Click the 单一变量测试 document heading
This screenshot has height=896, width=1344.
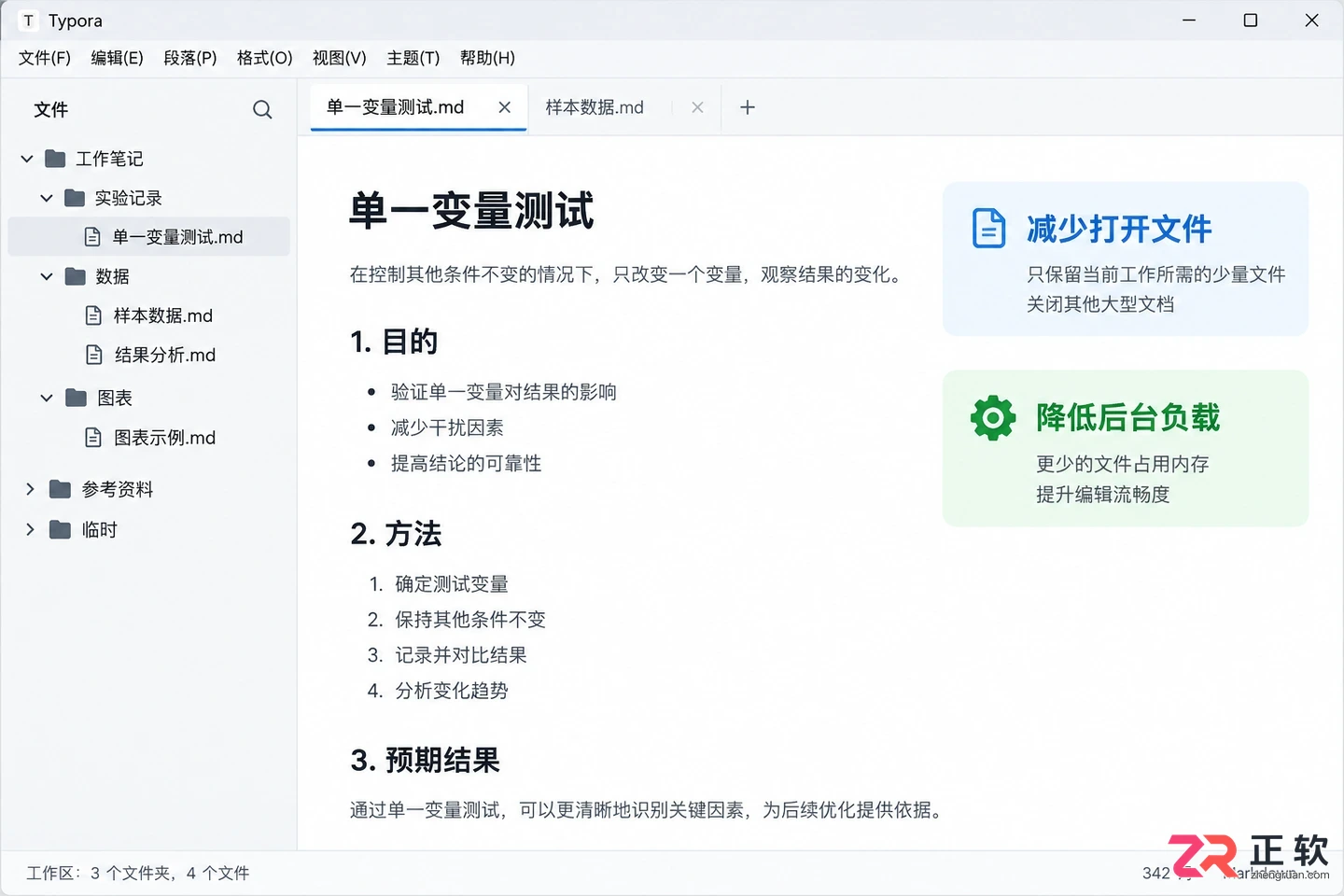471,211
